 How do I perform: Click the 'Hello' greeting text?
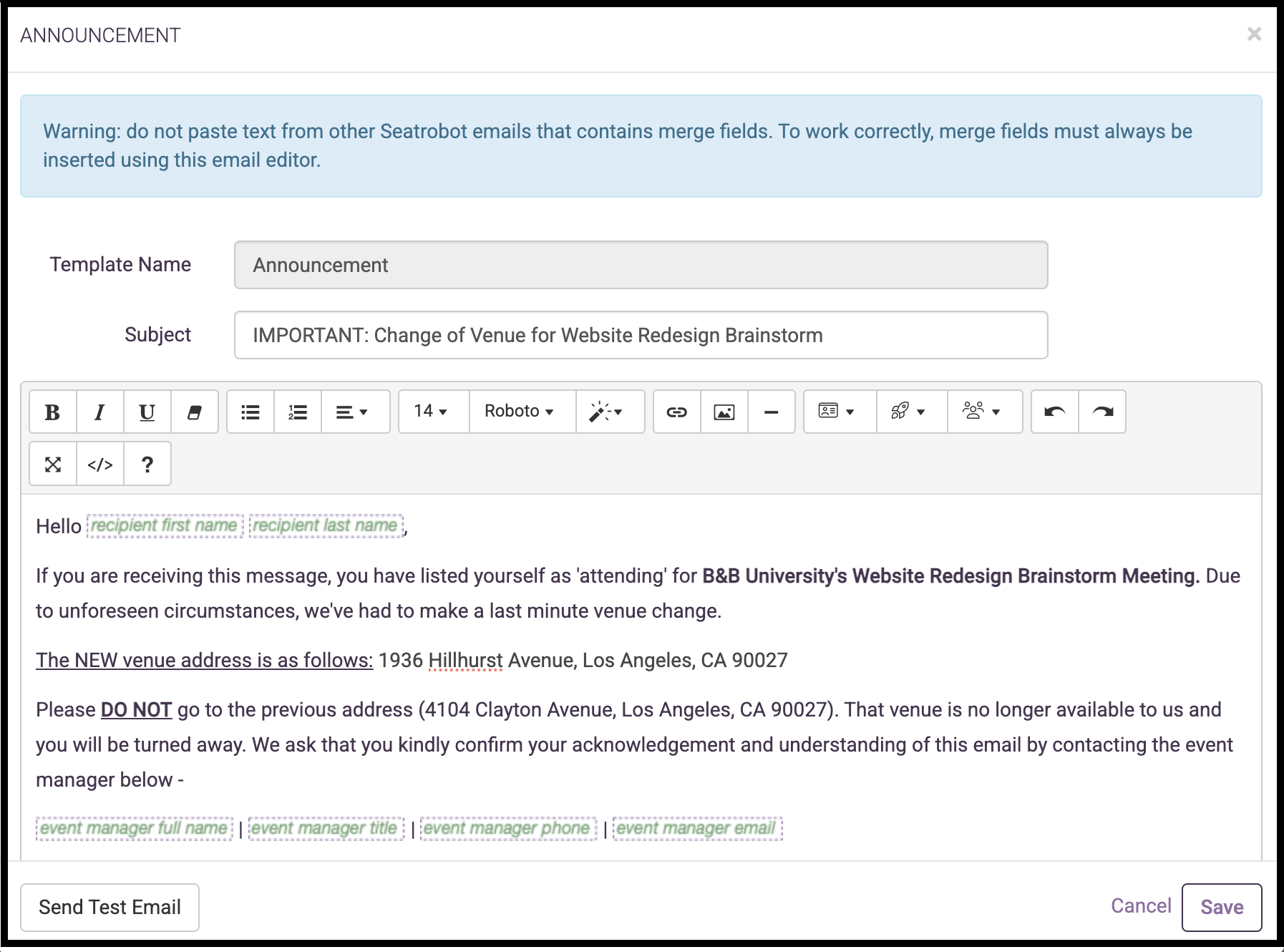click(x=59, y=526)
